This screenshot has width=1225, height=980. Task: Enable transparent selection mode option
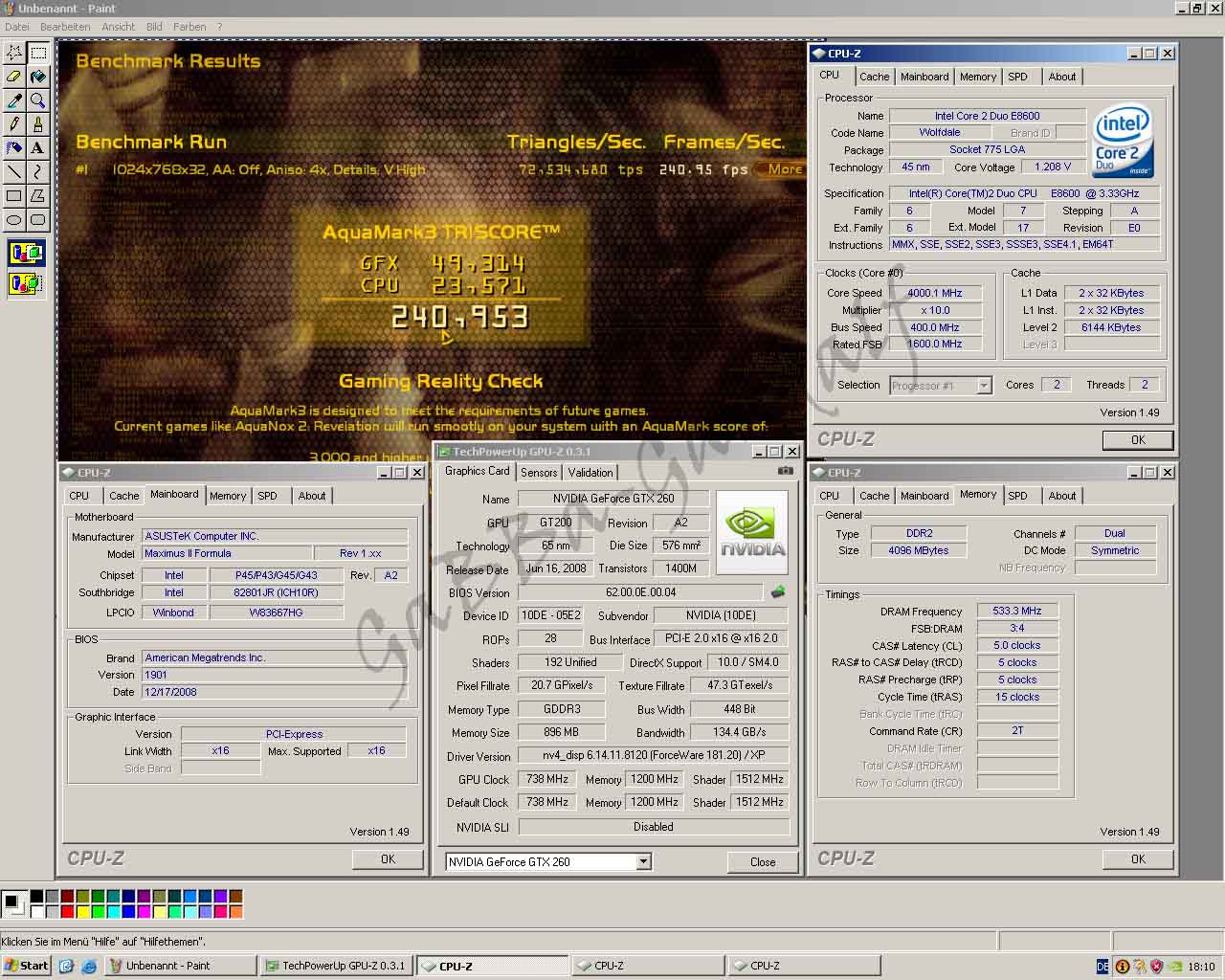click(x=26, y=283)
